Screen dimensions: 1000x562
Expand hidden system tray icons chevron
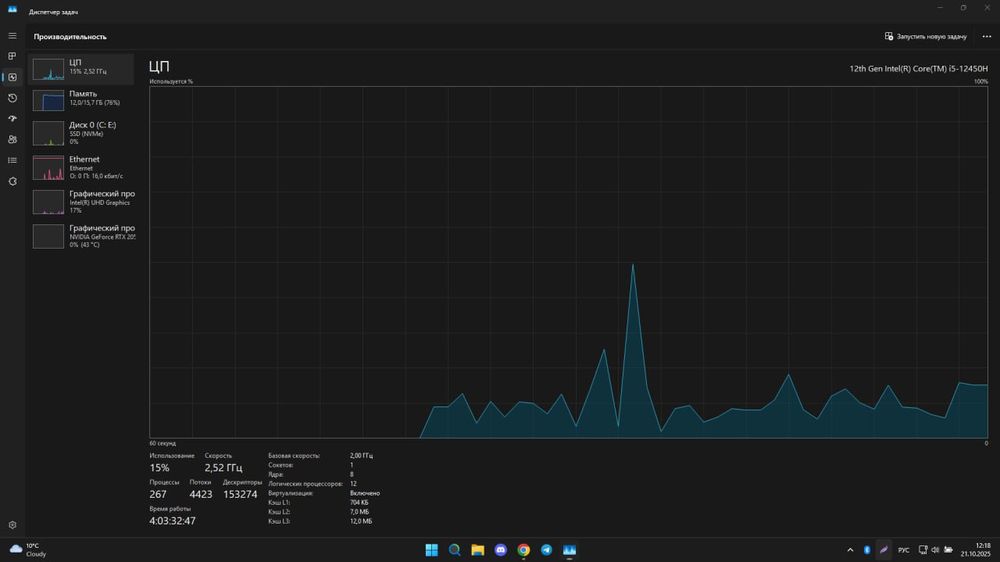pos(850,550)
